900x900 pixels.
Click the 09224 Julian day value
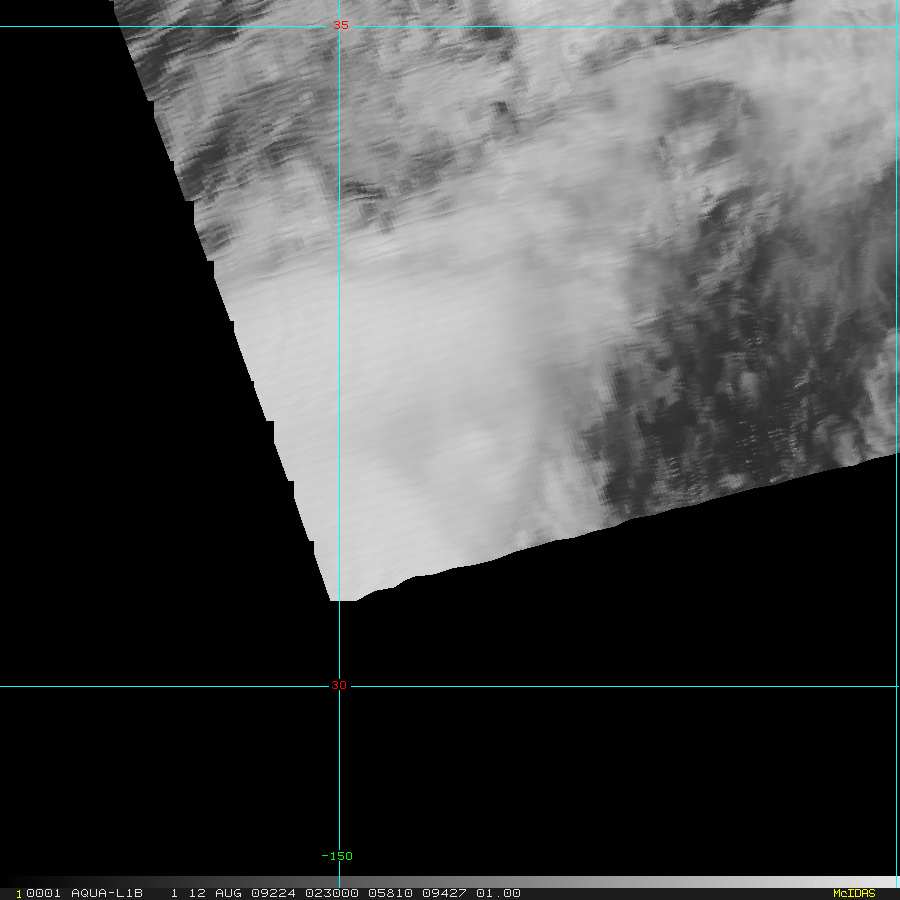click(x=273, y=893)
